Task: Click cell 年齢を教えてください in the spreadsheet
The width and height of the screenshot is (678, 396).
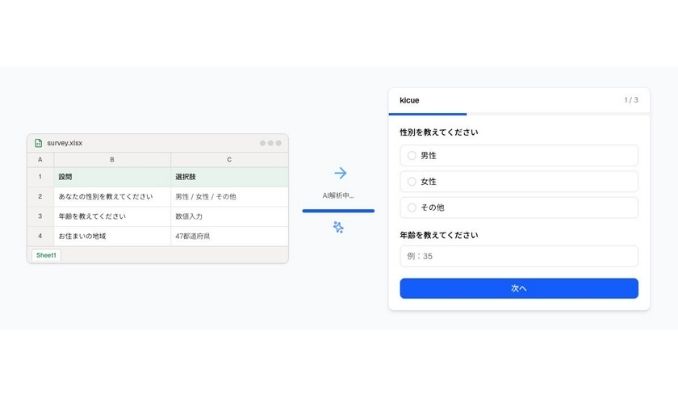Action: click(x=112, y=216)
